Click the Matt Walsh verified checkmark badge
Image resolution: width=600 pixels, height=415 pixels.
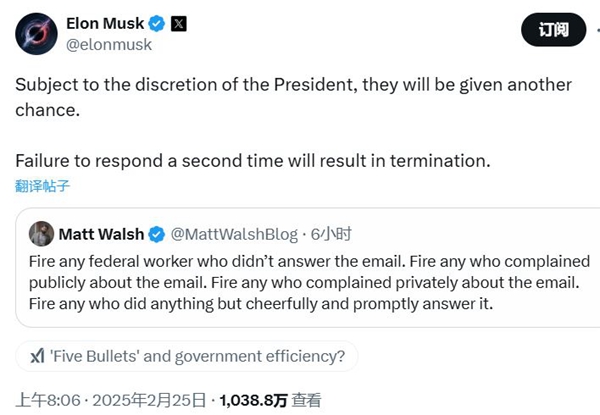(157, 234)
